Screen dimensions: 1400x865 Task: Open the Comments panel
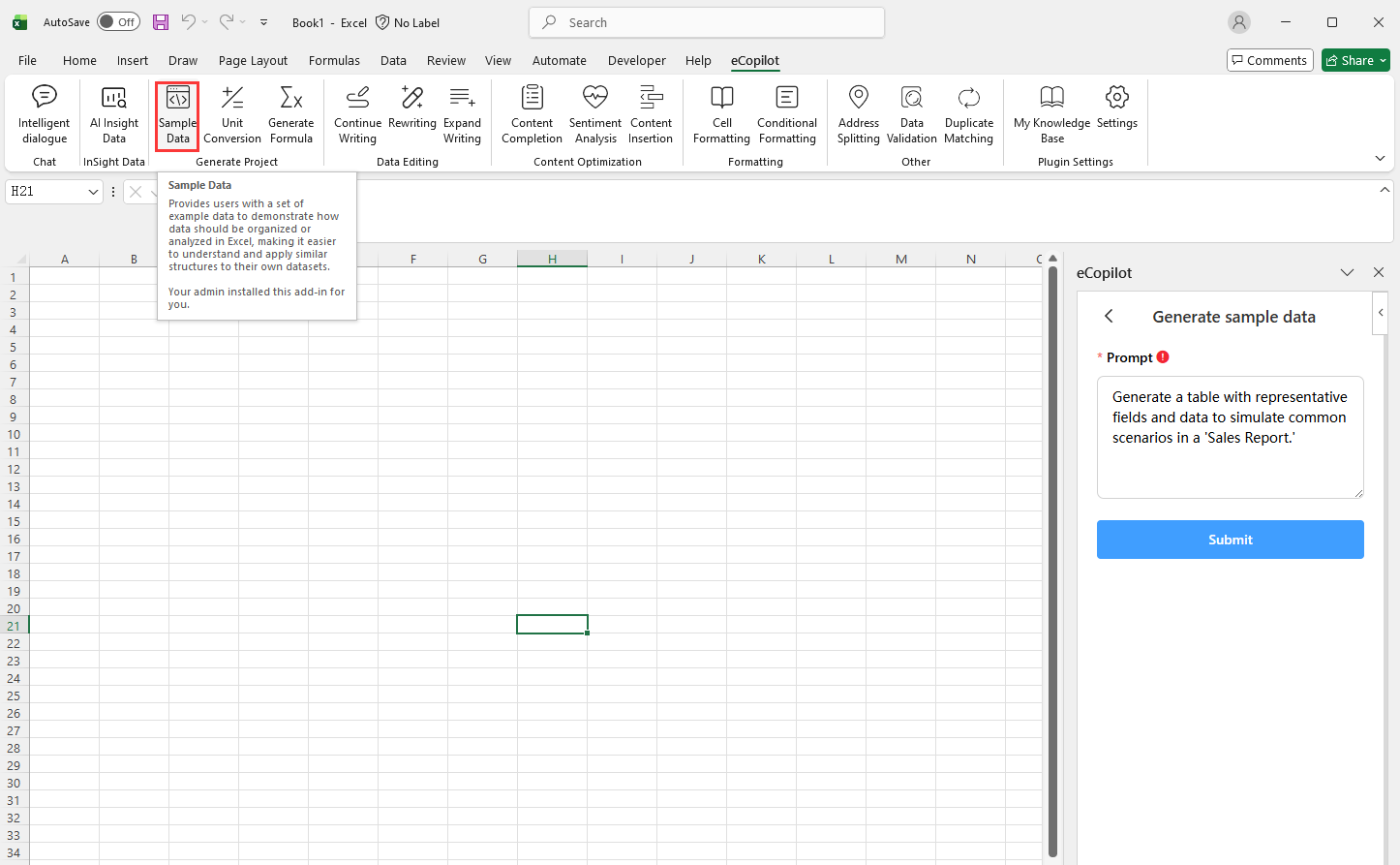pyautogui.click(x=1269, y=59)
